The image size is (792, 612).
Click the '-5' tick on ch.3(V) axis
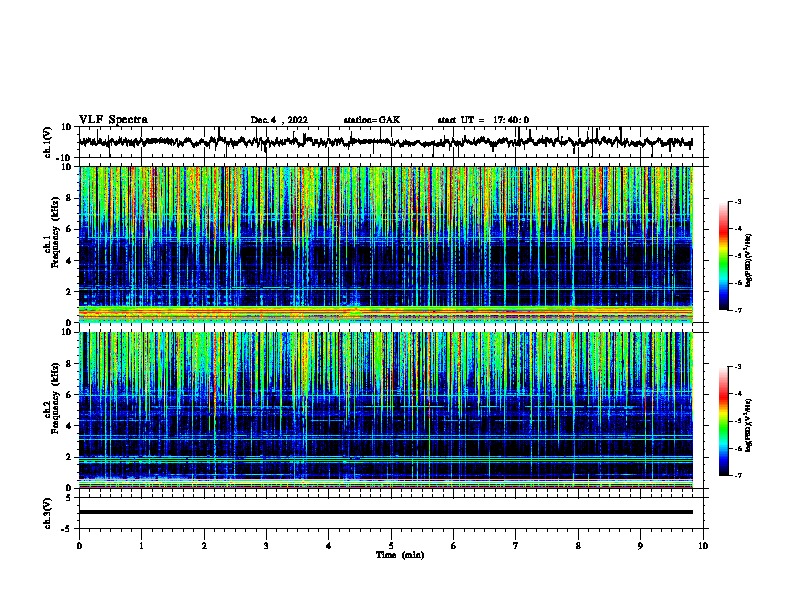pyautogui.click(x=68, y=529)
